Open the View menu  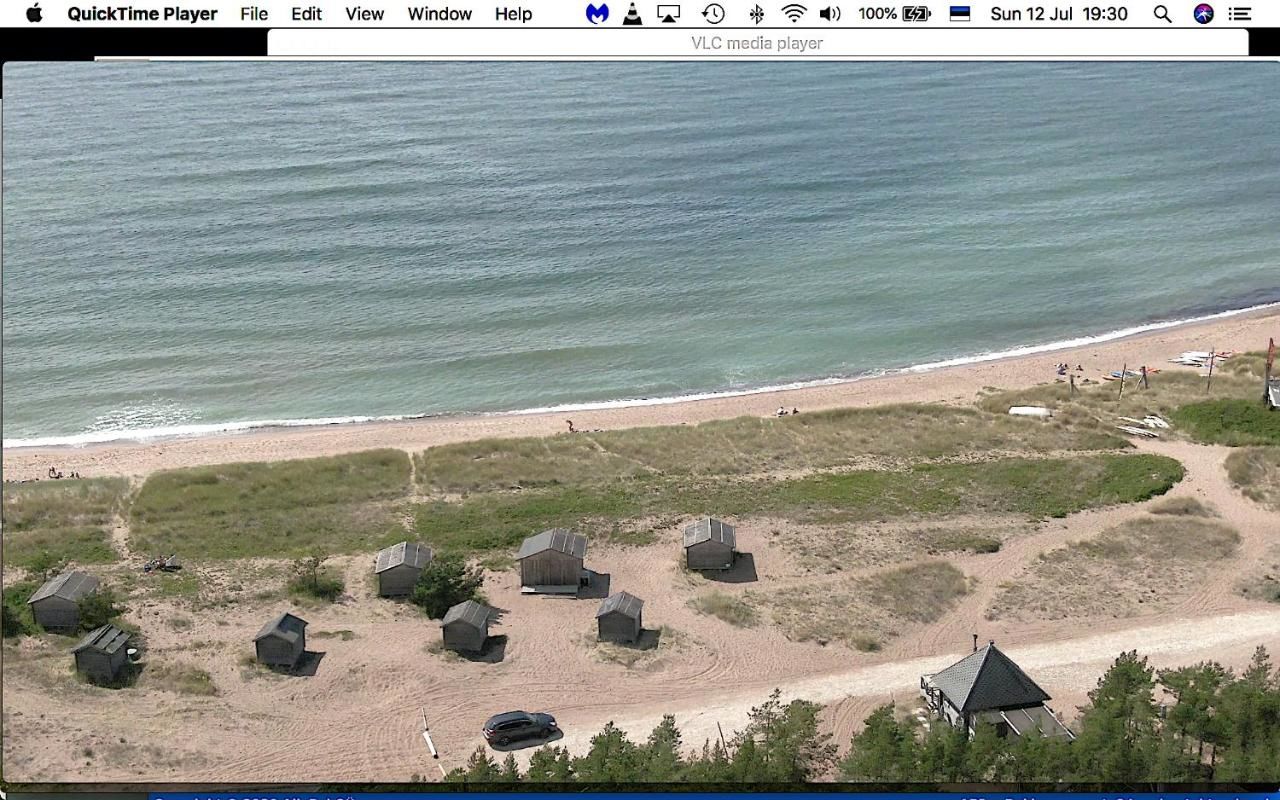364,14
